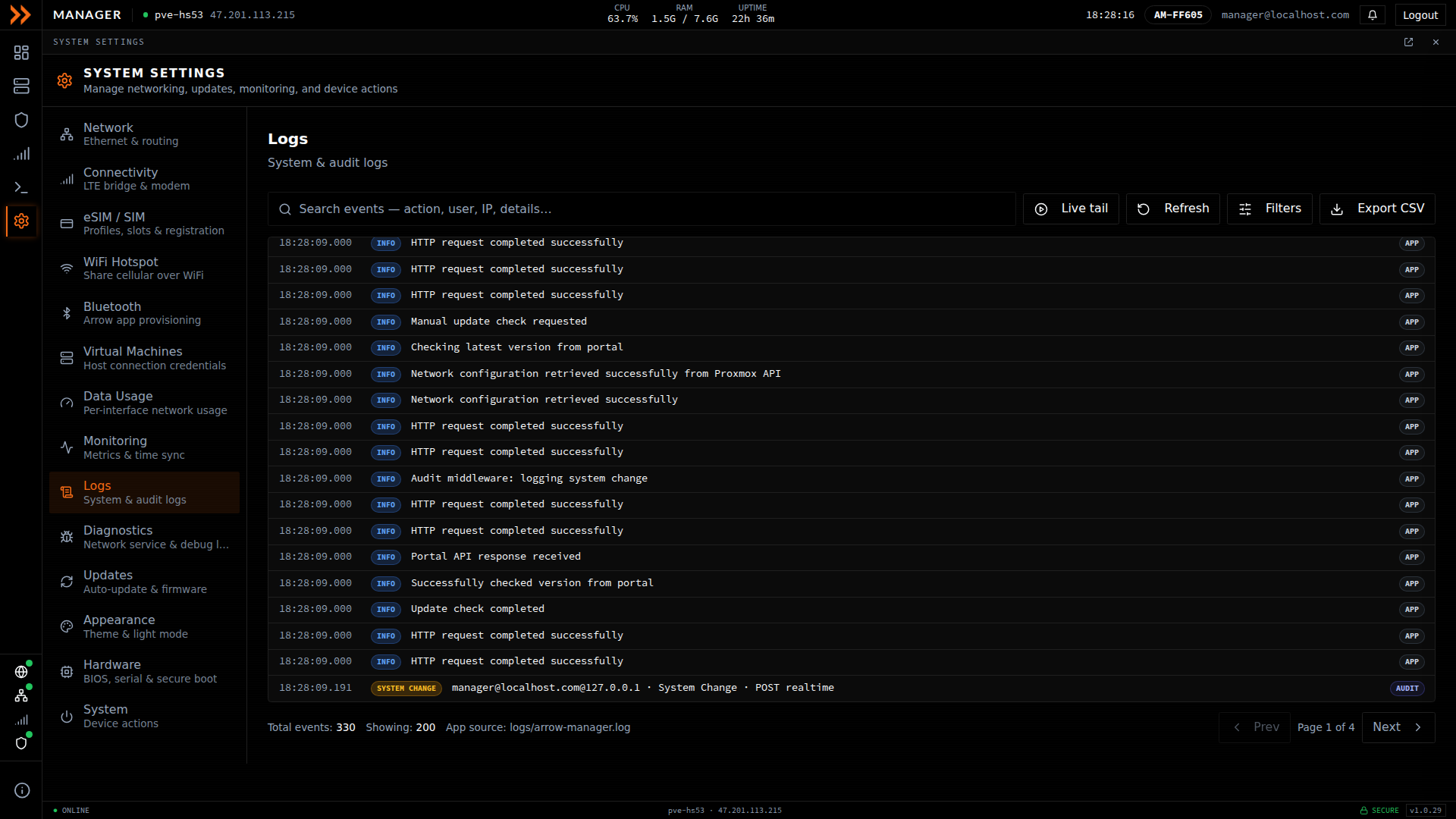Click the pulse icon beside Monitoring
Screen dimensions: 1456x819
coord(67,447)
